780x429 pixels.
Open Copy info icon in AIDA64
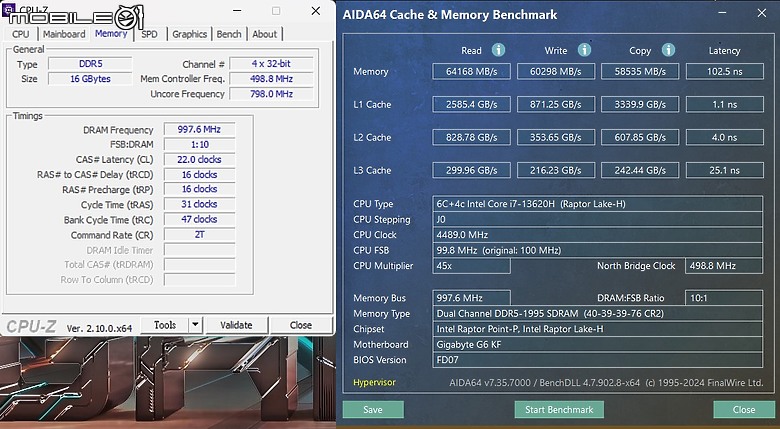[x=668, y=50]
